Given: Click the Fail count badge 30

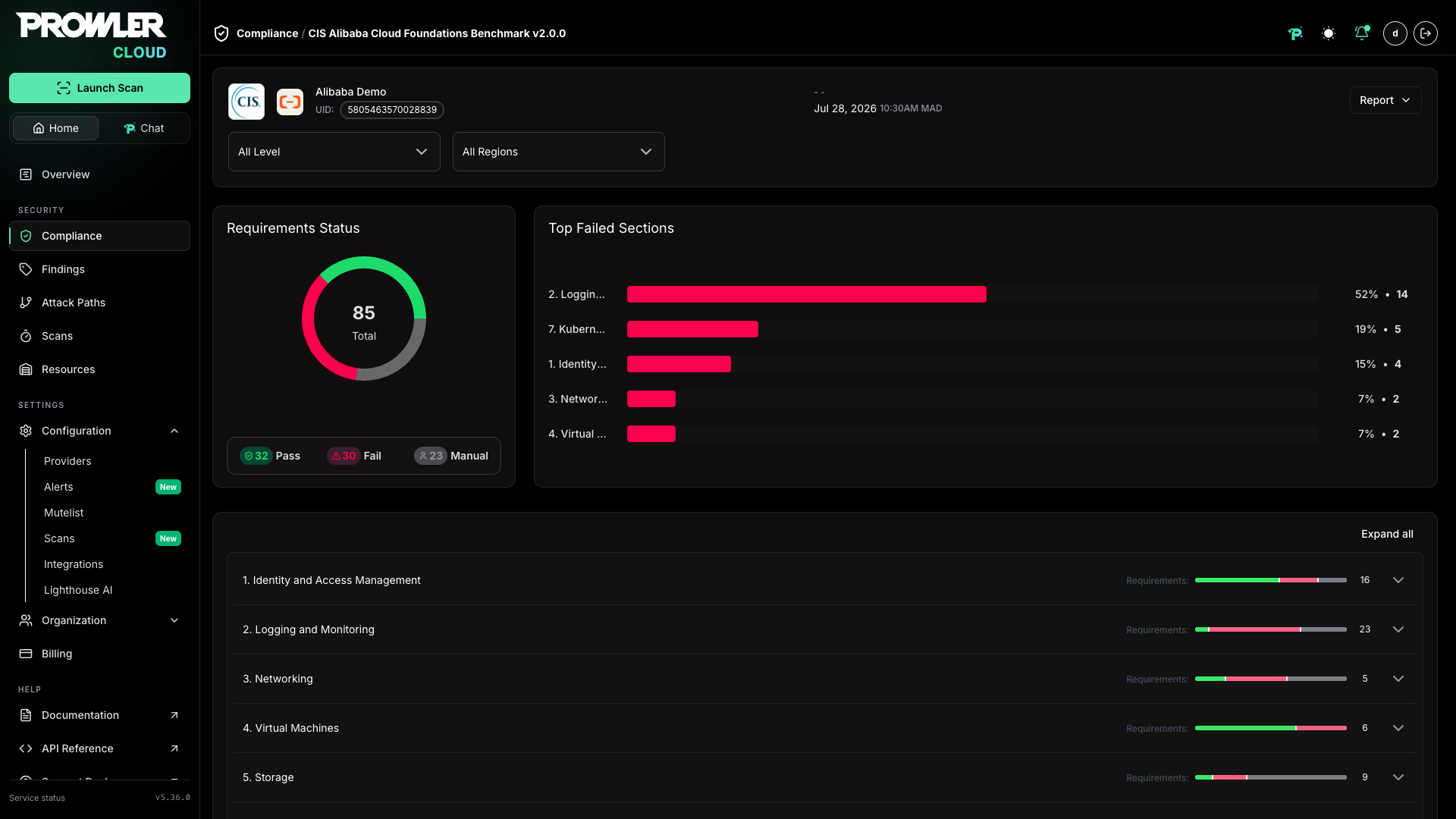Looking at the screenshot, I should (344, 456).
